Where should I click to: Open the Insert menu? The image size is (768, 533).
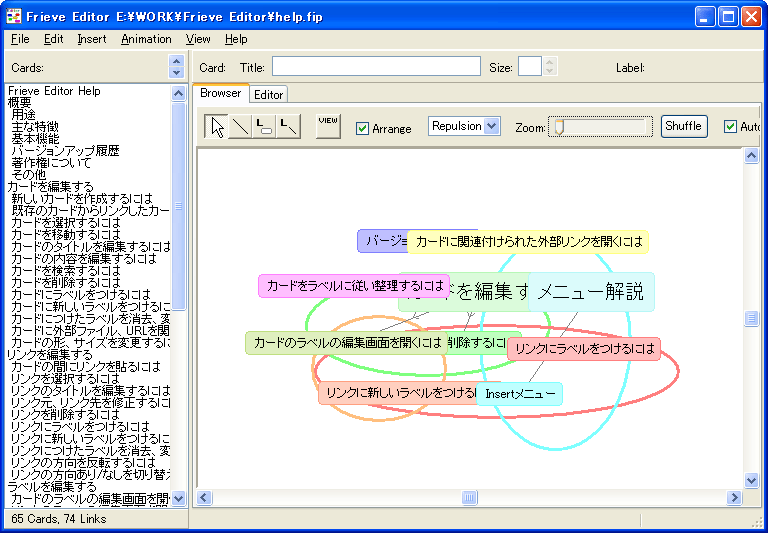pyautogui.click(x=92, y=39)
